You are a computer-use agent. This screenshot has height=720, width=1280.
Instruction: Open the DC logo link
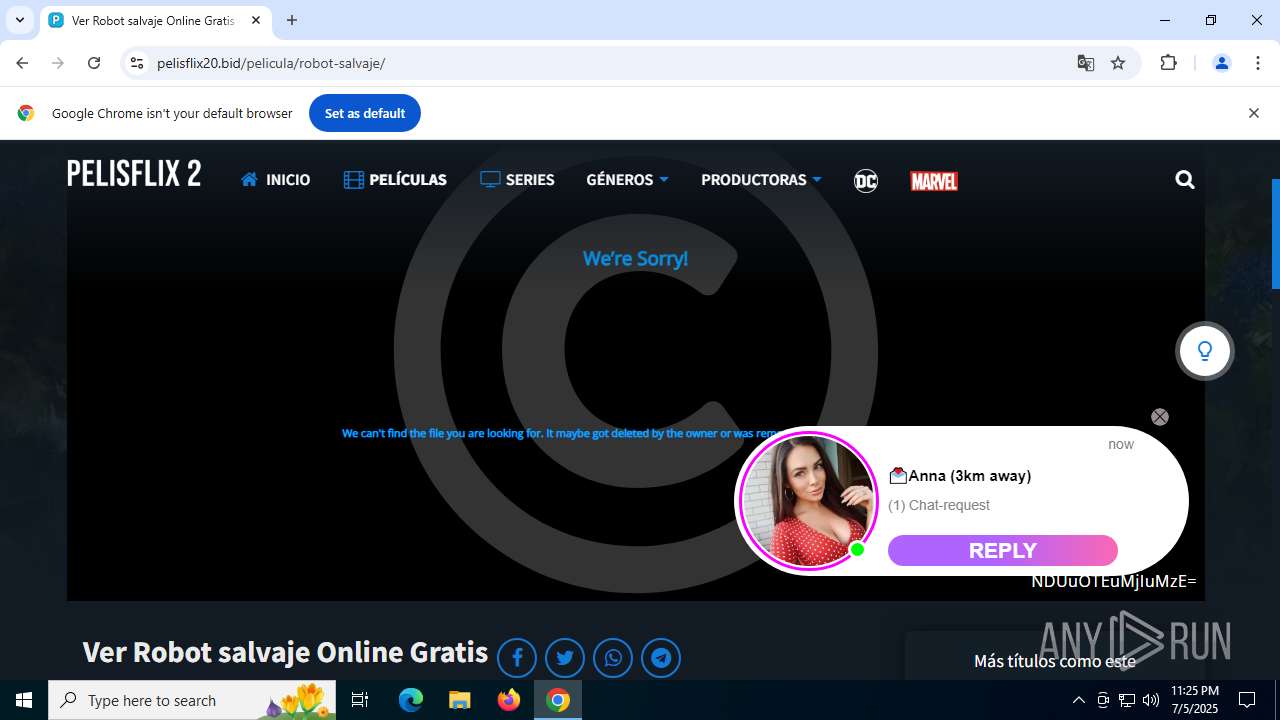tap(866, 181)
